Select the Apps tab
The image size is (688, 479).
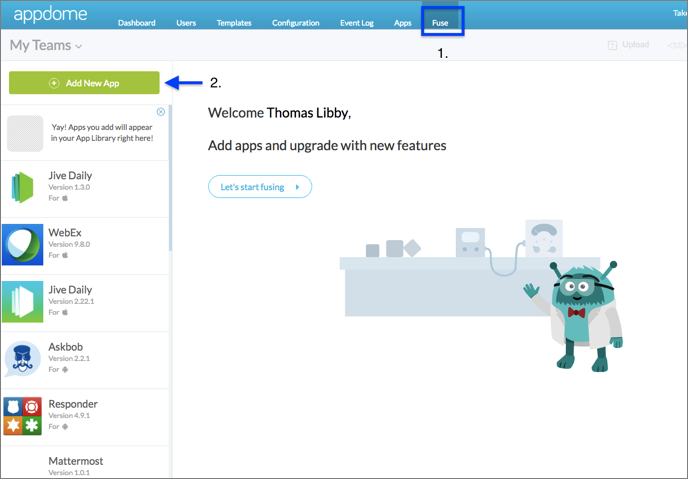(x=402, y=23)
